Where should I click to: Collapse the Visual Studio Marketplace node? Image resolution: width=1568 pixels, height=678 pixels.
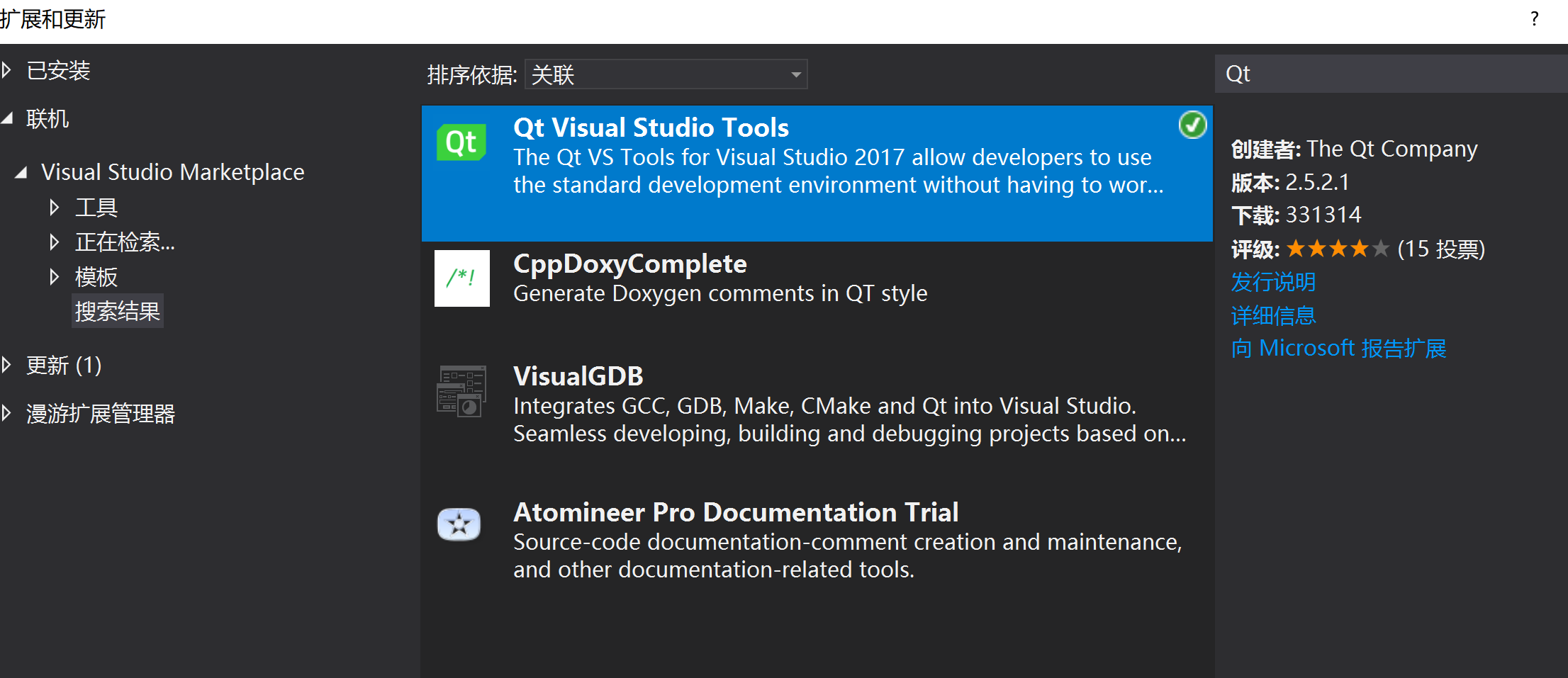(x=21, y=172)
